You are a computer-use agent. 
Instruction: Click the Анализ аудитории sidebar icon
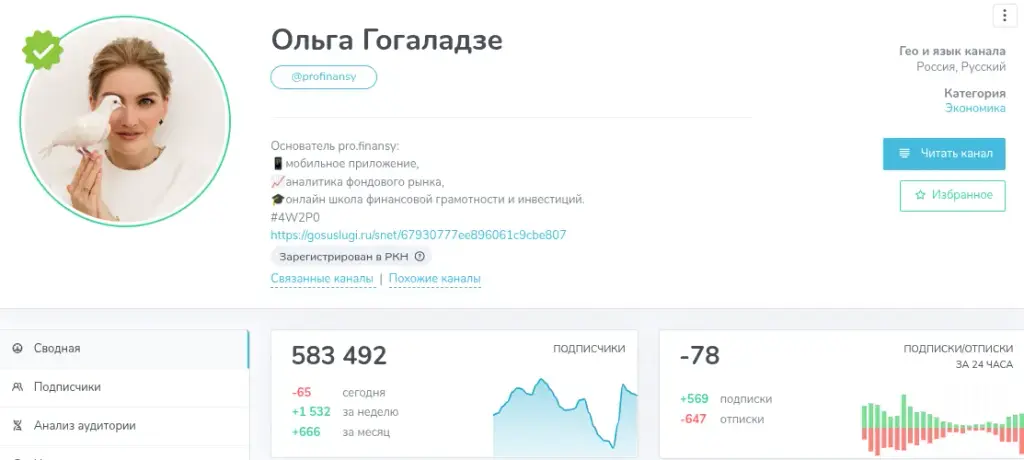pos(18,425)
